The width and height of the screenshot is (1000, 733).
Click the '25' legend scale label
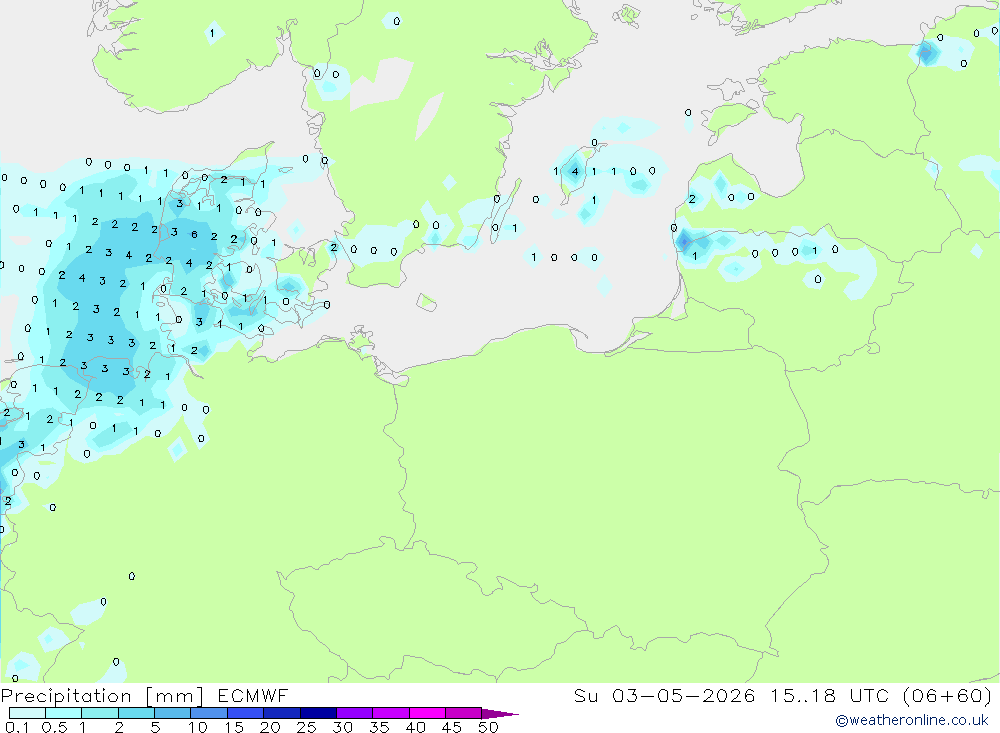[x=306, y=727]
